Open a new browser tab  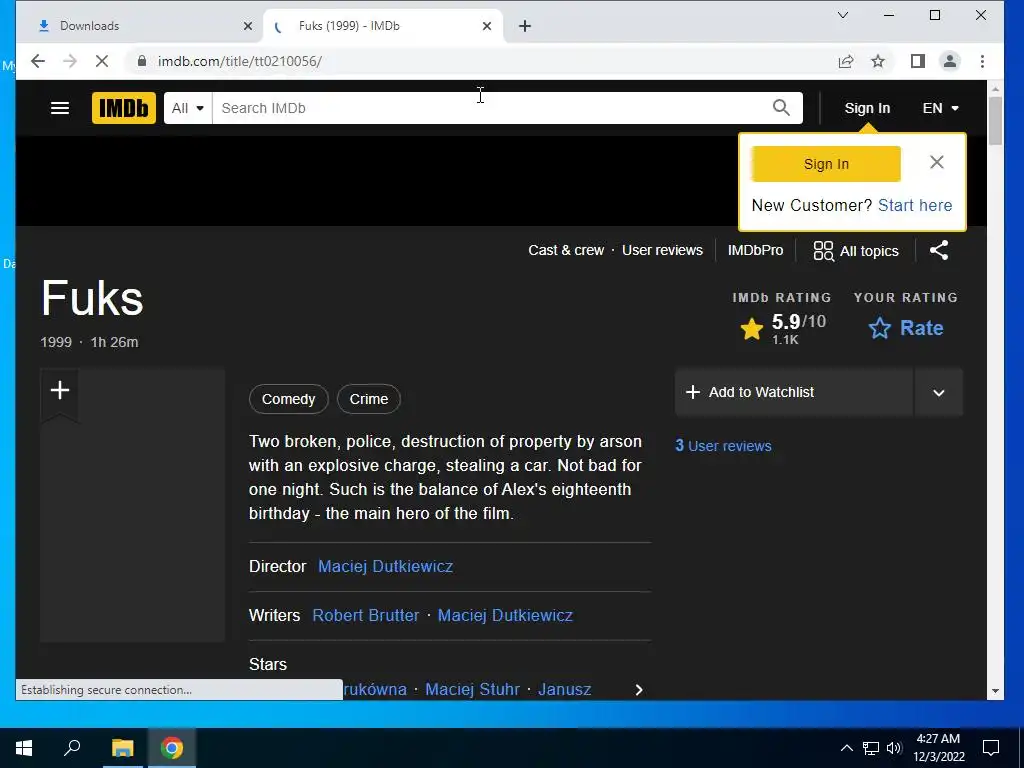click(x=525, y=26)
